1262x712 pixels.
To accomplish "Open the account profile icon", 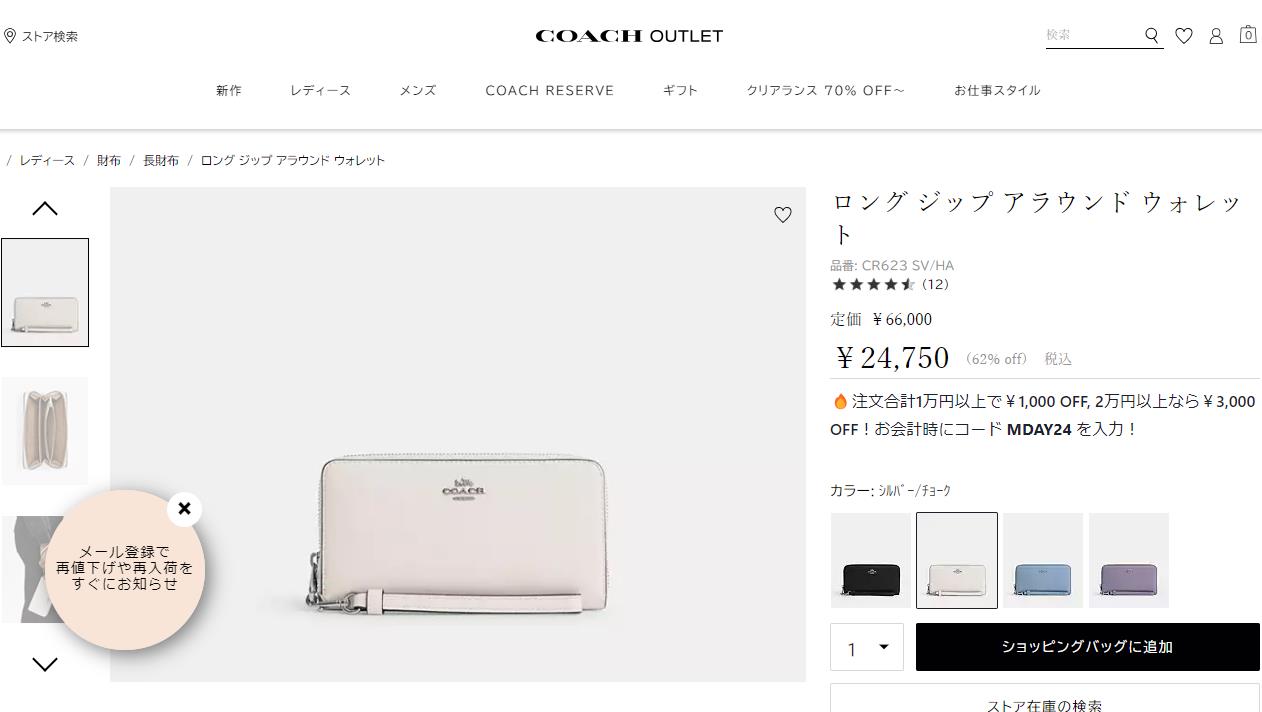I will coord(1216,36).
